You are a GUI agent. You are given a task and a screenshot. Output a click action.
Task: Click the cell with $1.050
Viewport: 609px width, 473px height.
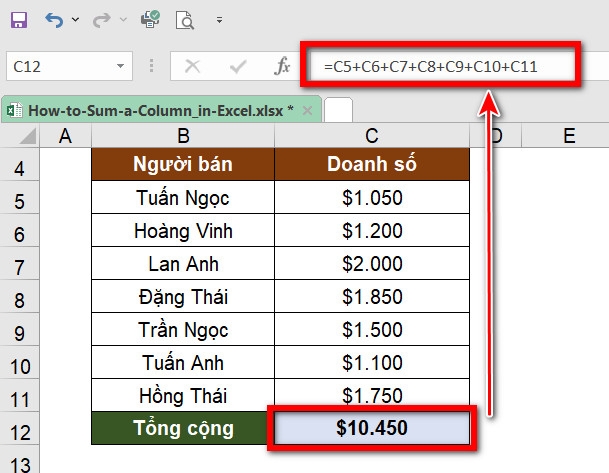(x=372, y=197)
